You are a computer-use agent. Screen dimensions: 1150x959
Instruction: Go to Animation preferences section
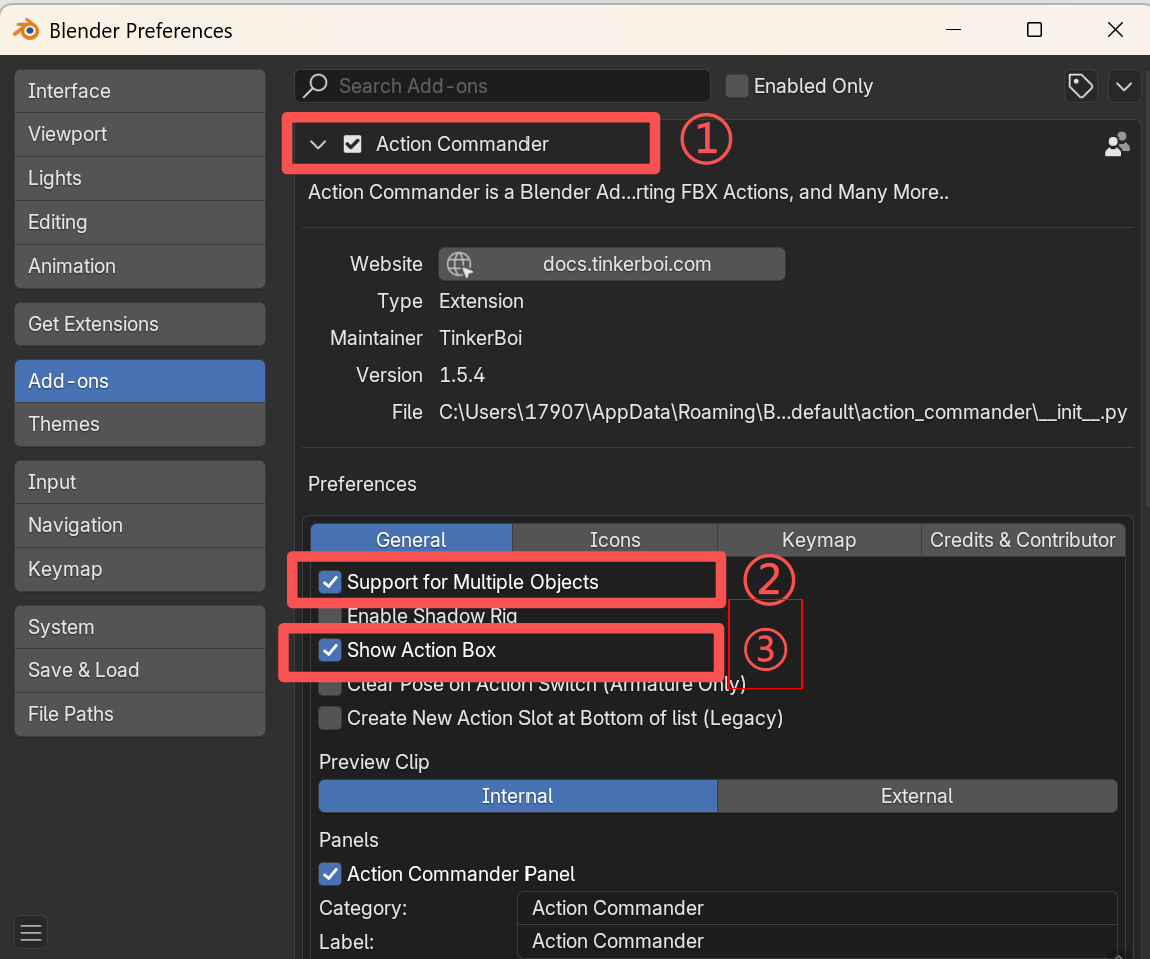click(x=139, y=266)
